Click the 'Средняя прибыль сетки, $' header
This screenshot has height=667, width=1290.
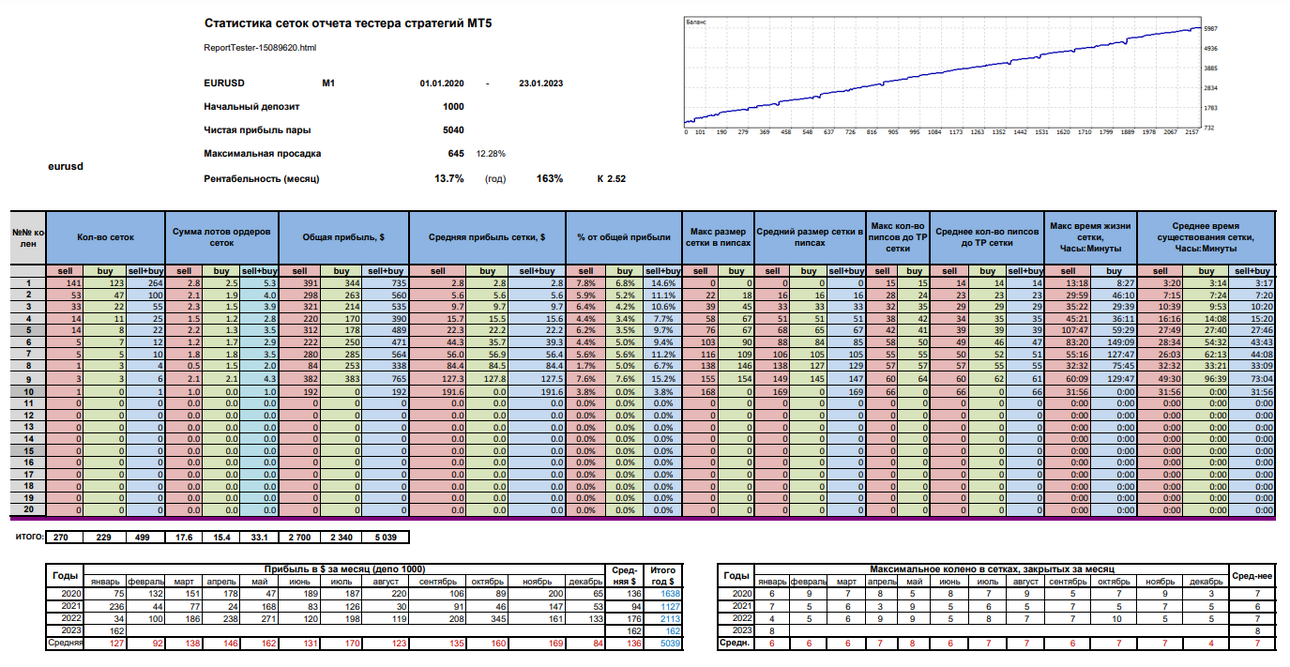(x=487, y=238)
